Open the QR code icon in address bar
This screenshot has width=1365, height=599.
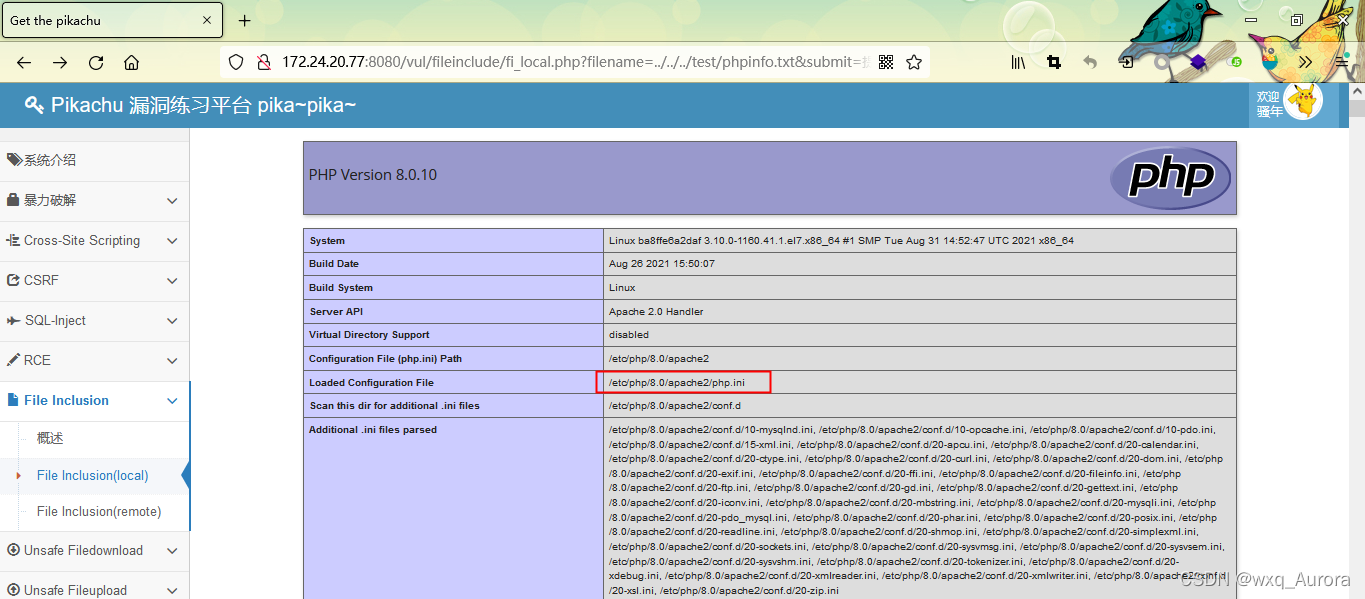coord(885,62)
